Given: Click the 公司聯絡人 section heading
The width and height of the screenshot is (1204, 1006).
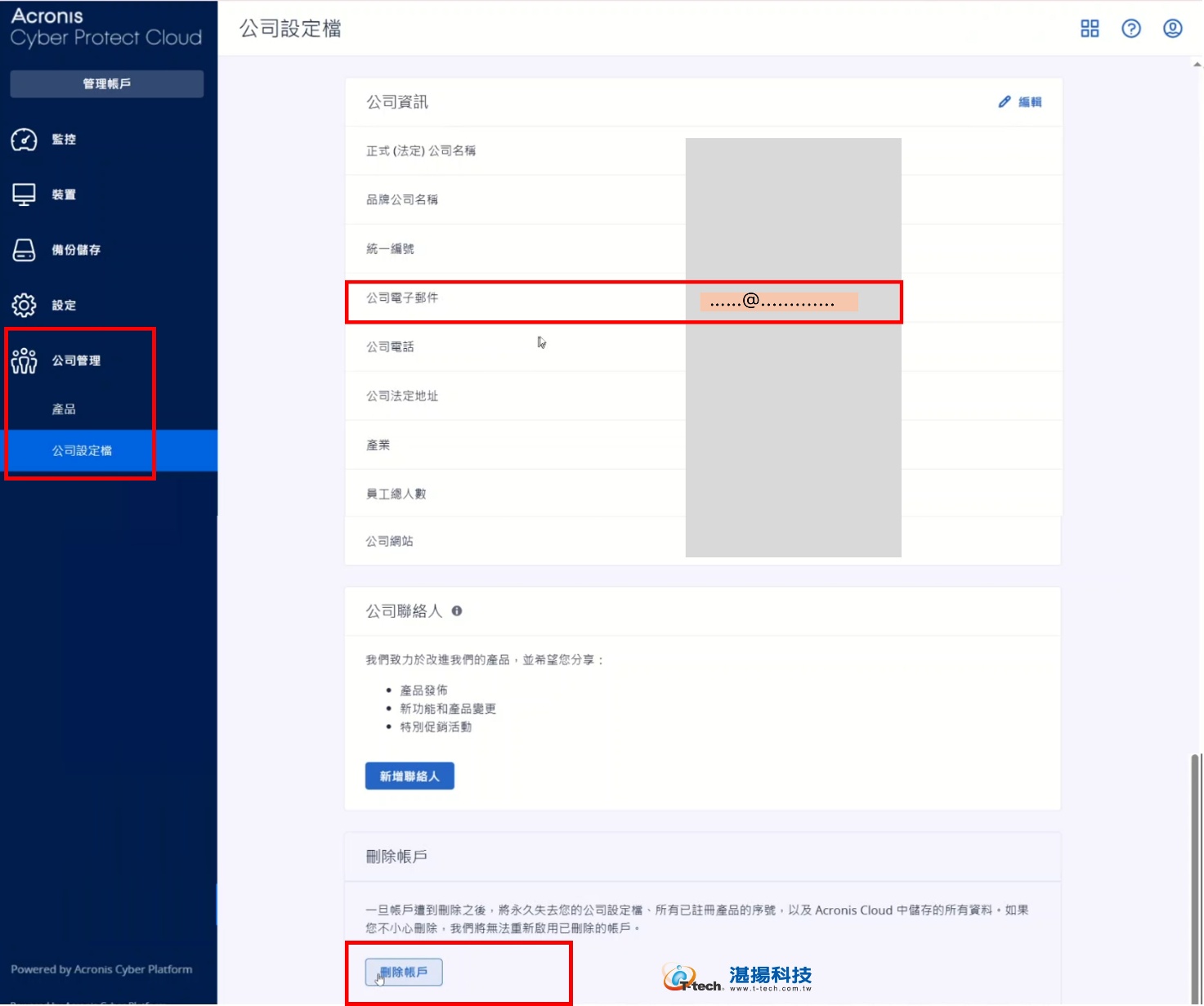Looking at the screenshot, I should click(404, 611).
